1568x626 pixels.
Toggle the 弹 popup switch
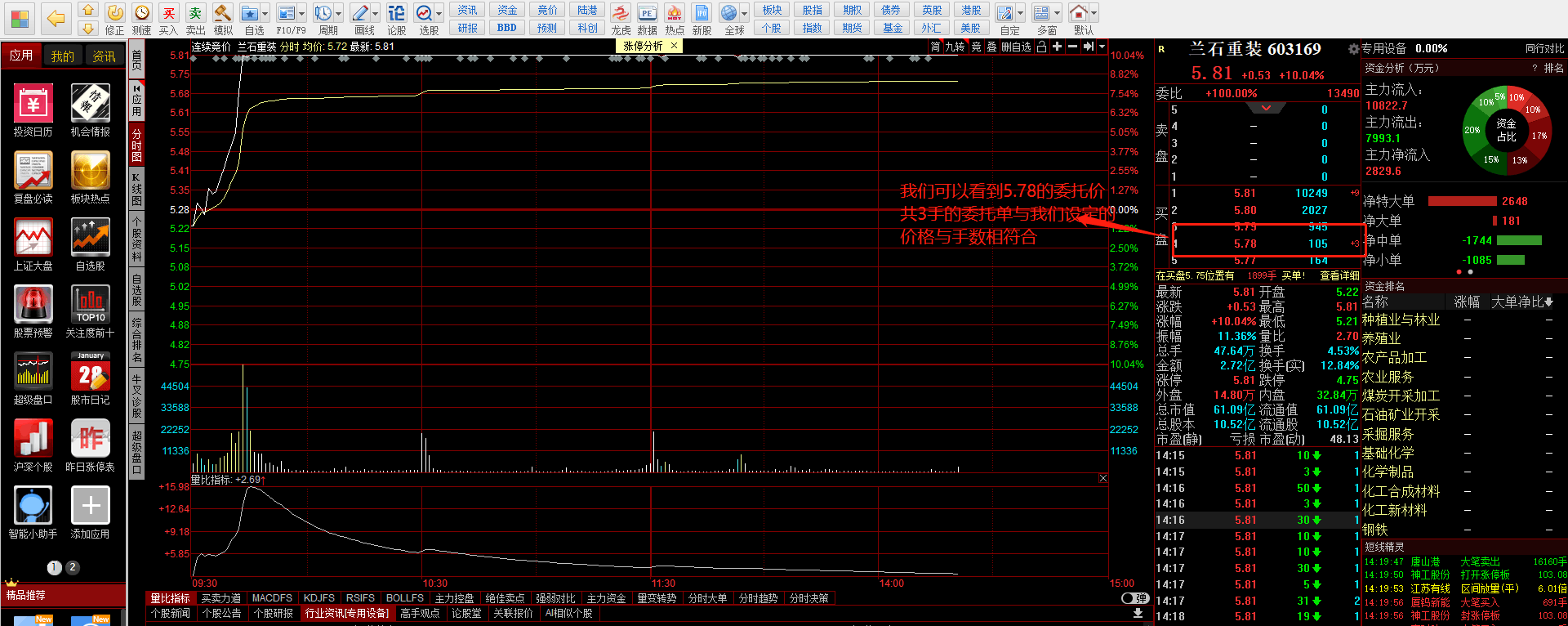[x=1134, y=598]
